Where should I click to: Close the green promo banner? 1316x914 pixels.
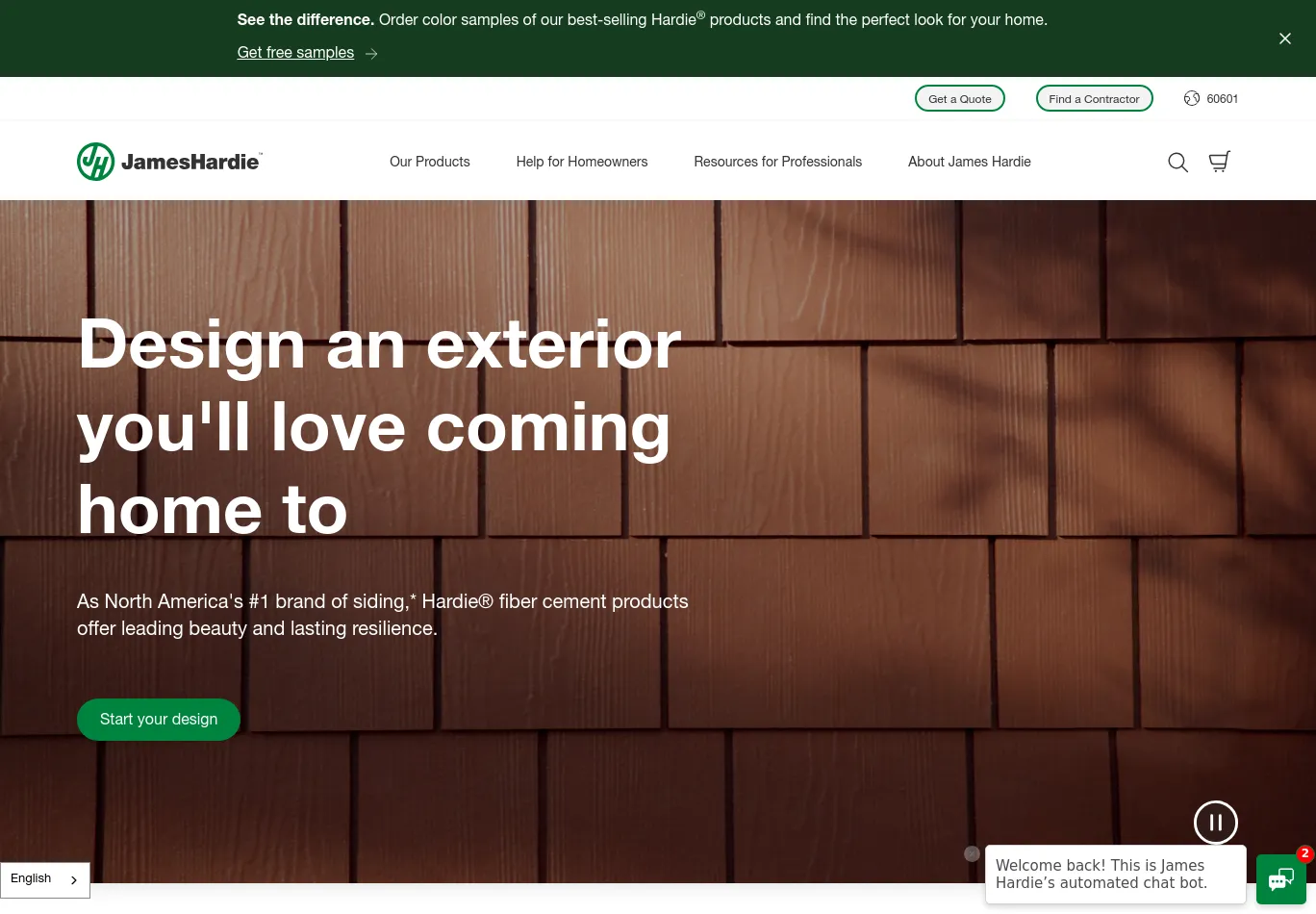pyautogui.click(x=1285, y=38)
